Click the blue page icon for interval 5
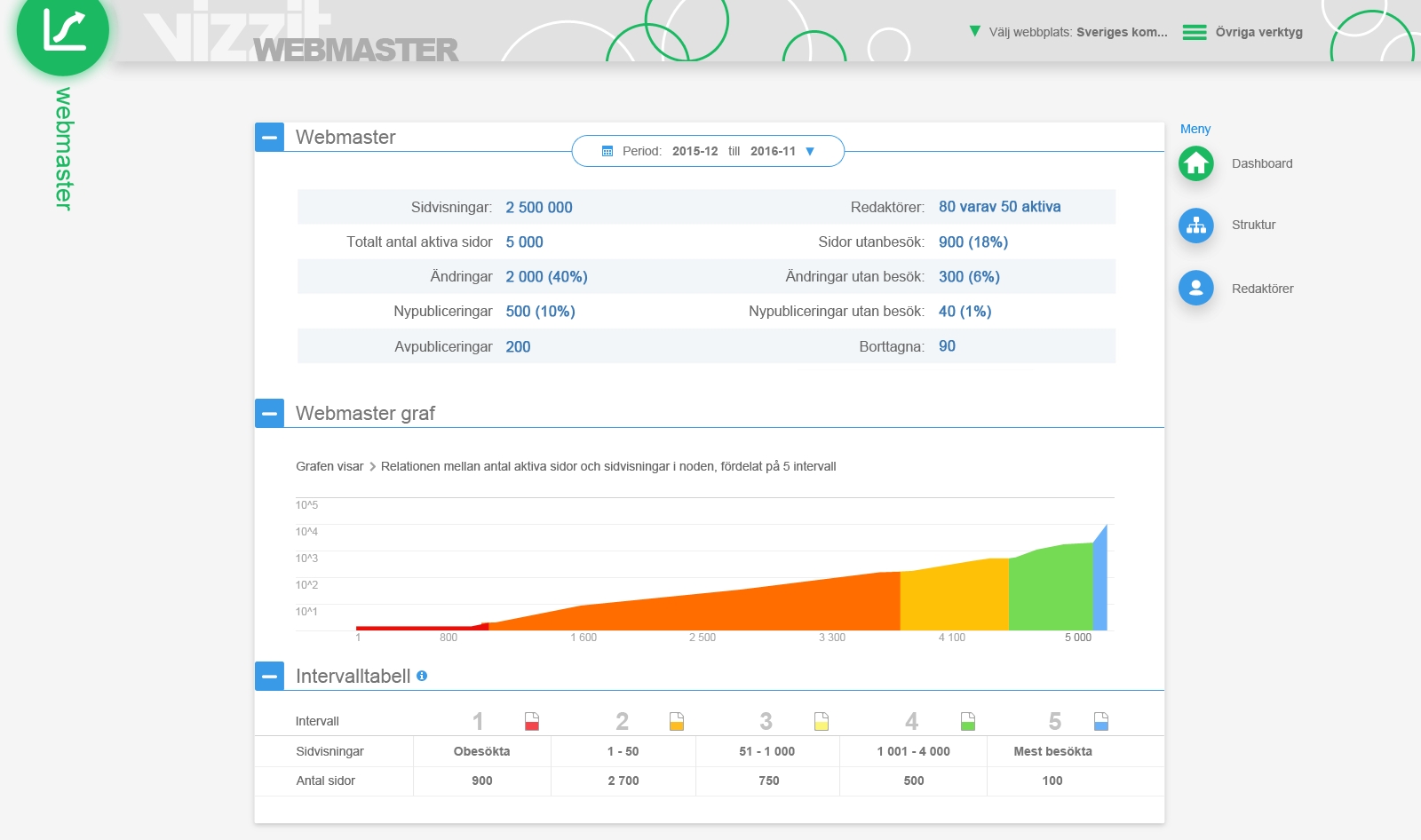The image size is (1421, 840). point(1101,721)
